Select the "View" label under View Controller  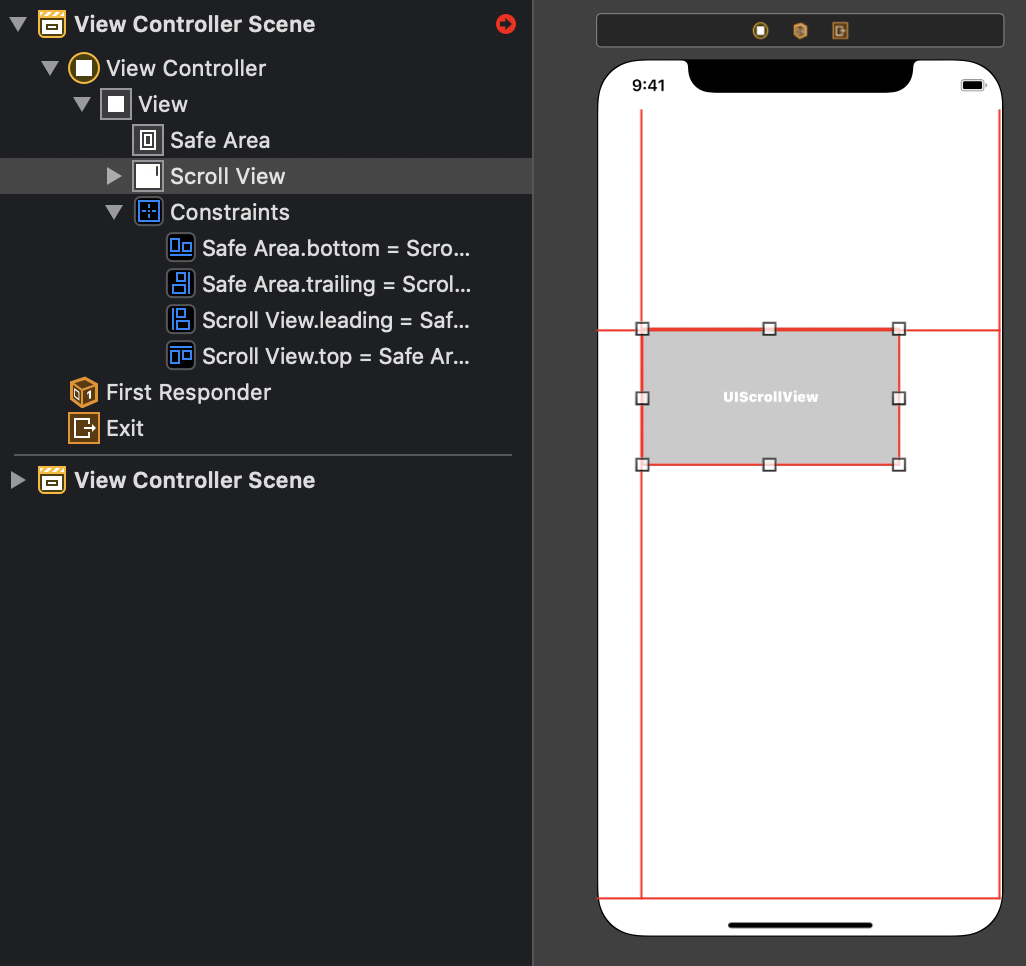pyautogui.click(x=163, y=104)
